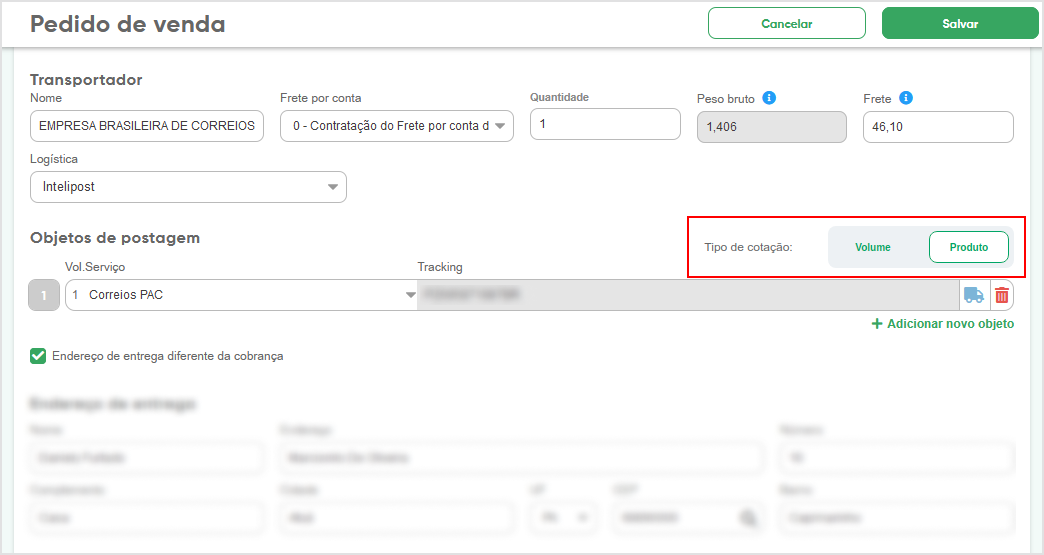Click the Objetos de postagem heading
The image size is (1044, 555).
[x=115, y=238]
